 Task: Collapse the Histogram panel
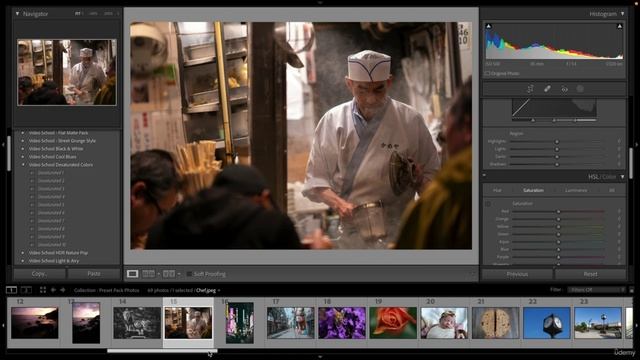click(x=622, y=13)
